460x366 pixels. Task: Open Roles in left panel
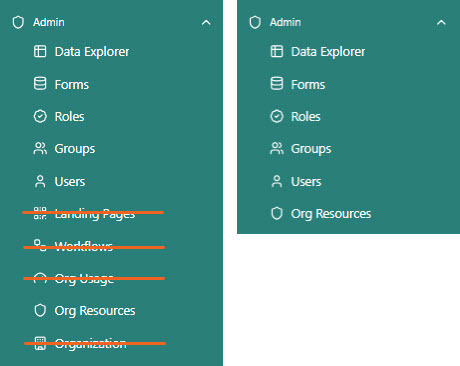(x=69, y=117)
